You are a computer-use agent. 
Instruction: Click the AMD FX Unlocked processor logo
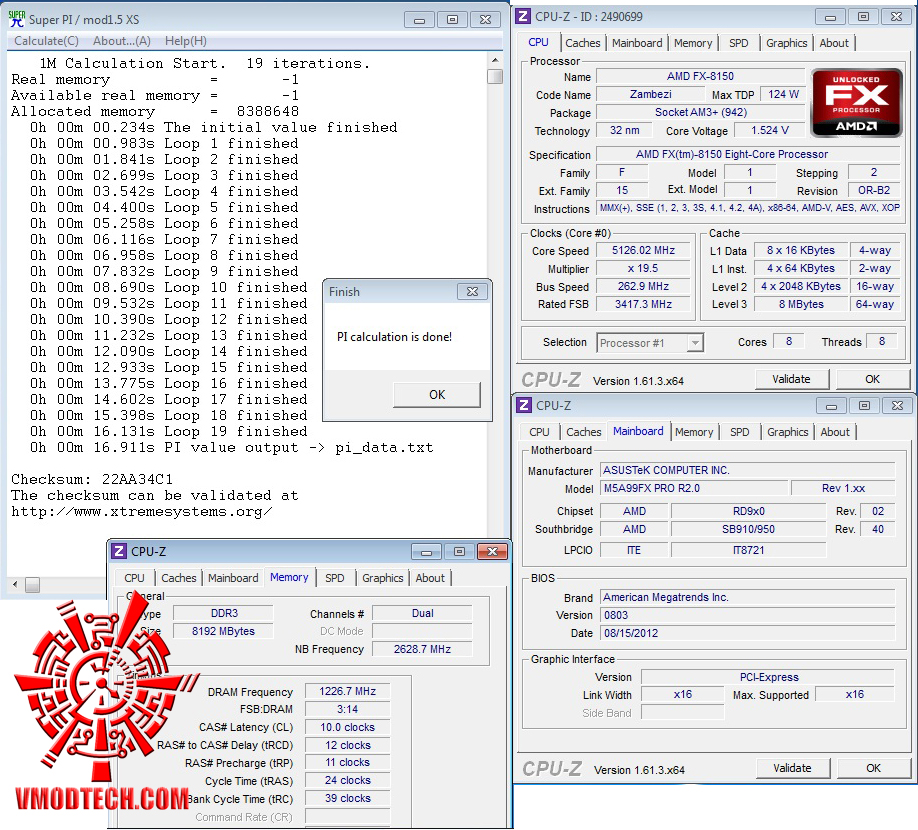[857, 102]
